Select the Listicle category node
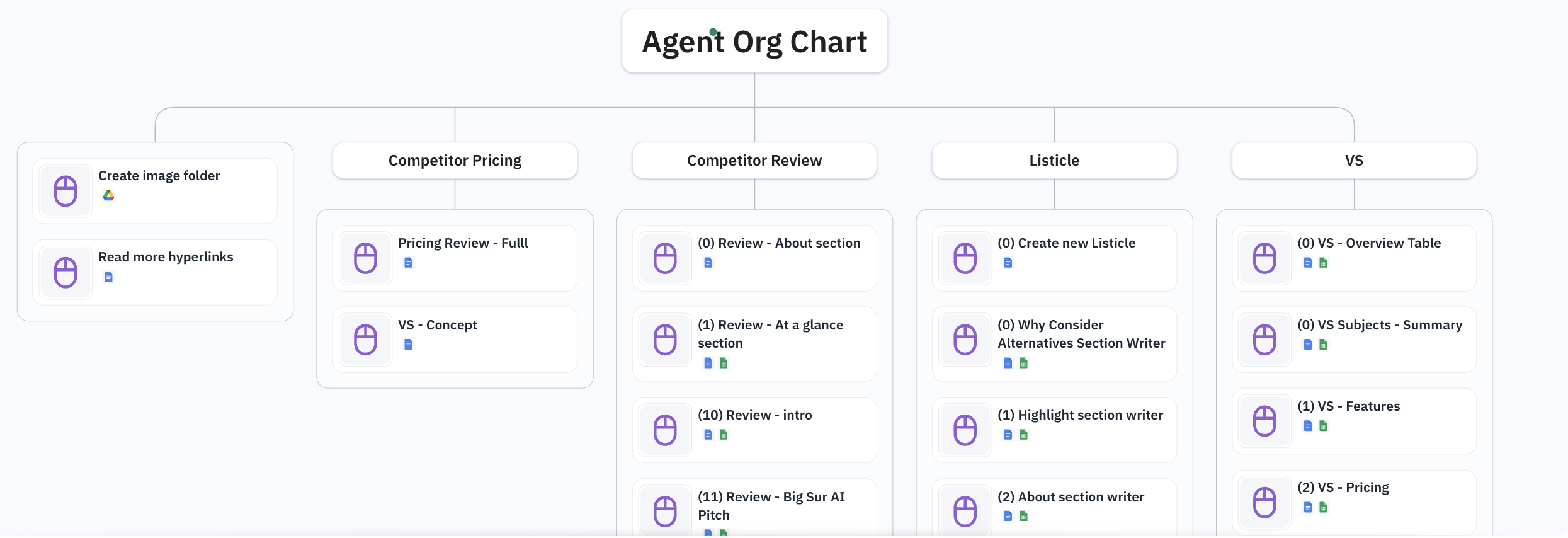Viewport: 1568px width, 538px height. (x=1054, y=161)
